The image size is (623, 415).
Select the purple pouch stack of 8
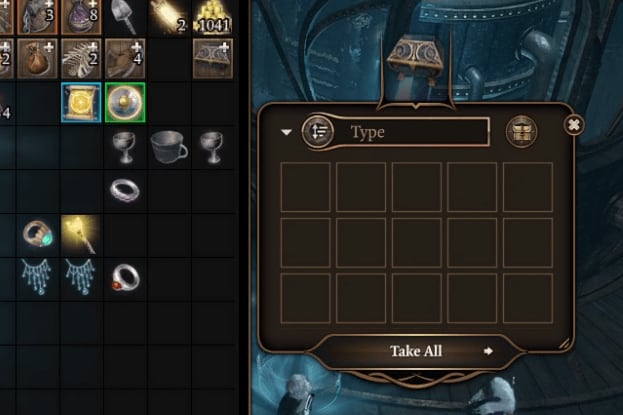tap(81, 17)
